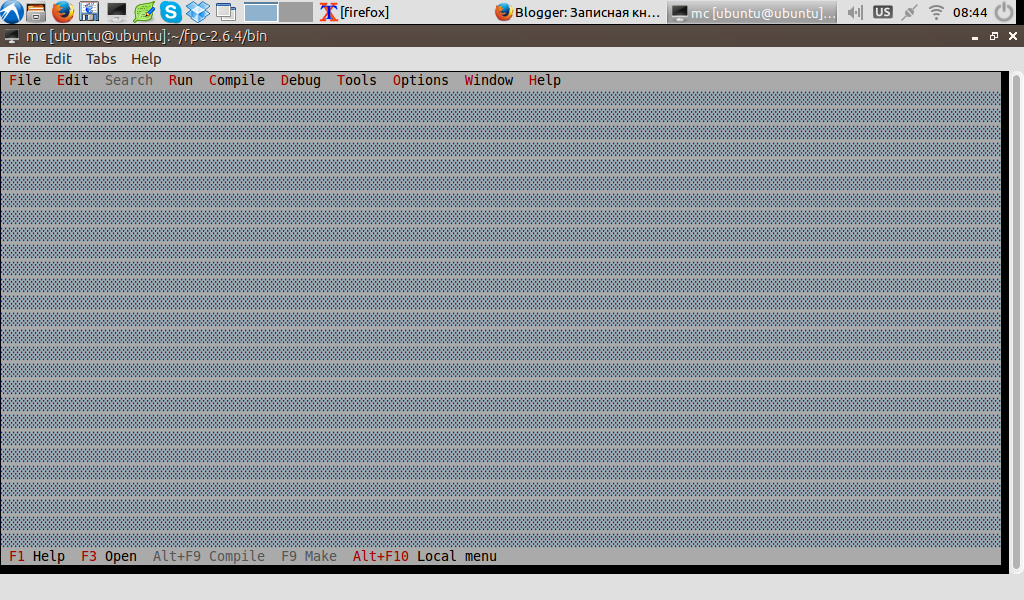Click the US keyboard layout indicator

pyautogui.click(x=882, y=12)
